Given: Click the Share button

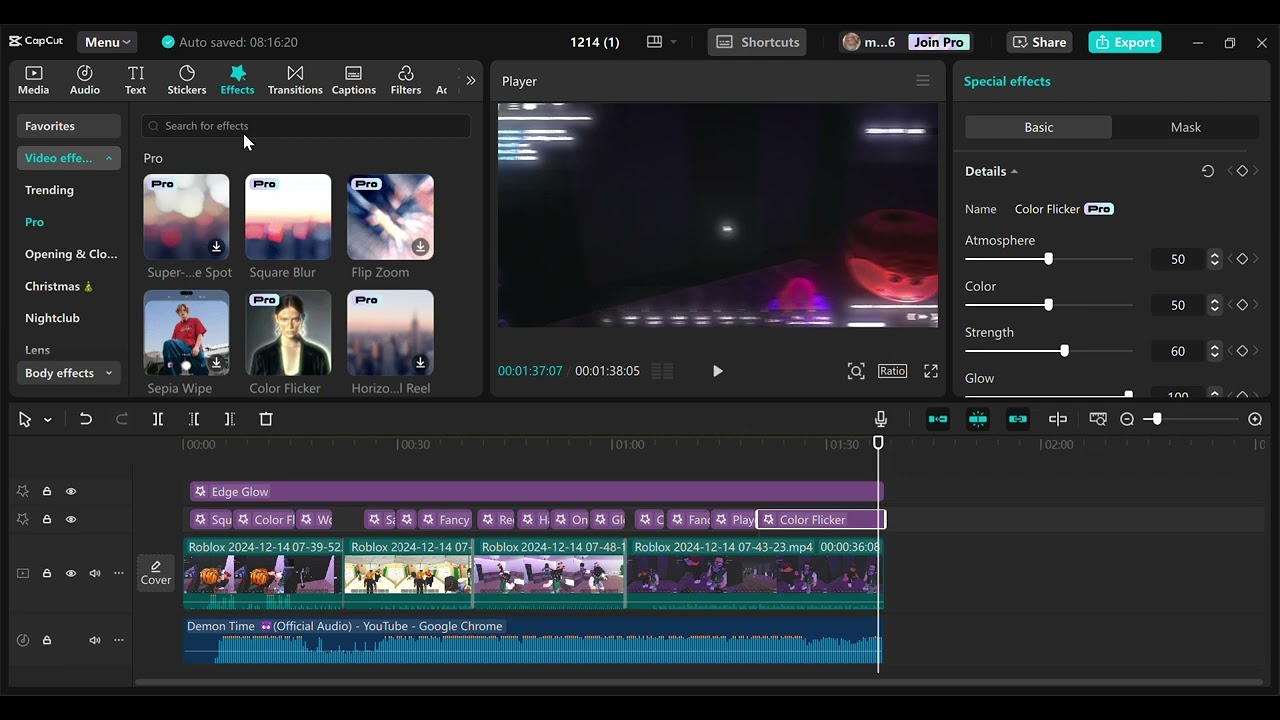Looking at the screenshot, I should [x=1039, y=42].
